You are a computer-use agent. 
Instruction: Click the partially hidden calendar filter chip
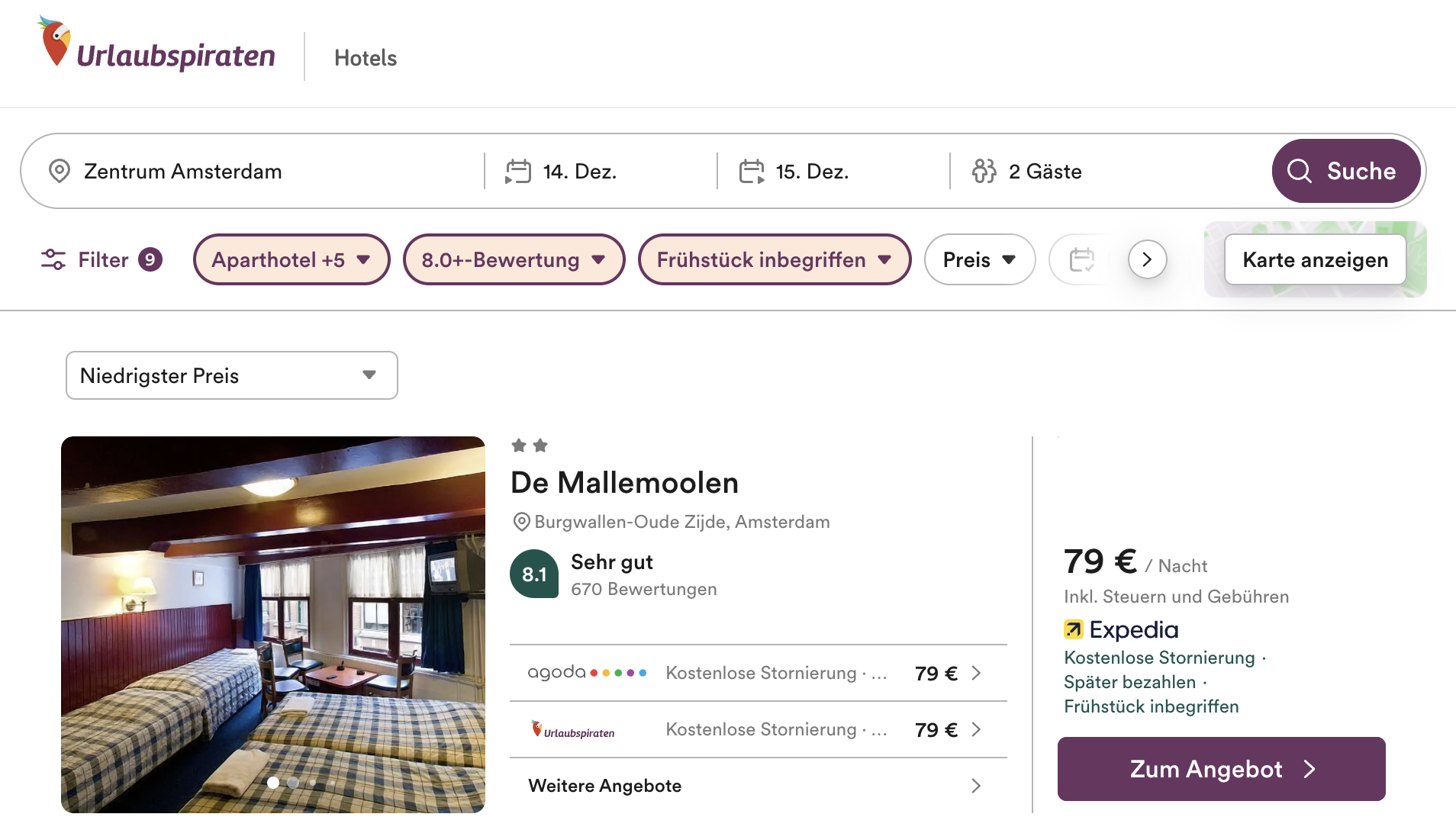pos(1081,260)
